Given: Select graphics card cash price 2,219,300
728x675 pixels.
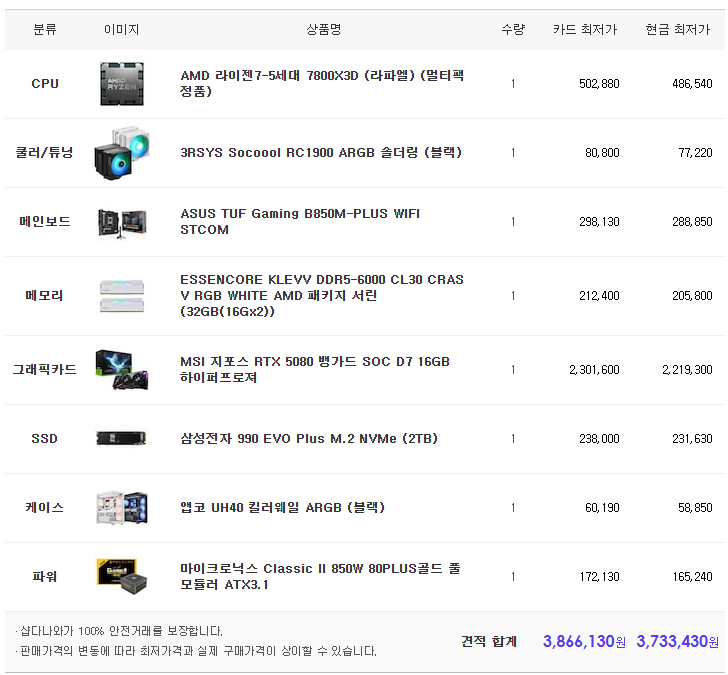Looking at the screenshot, I should [687, 370].
